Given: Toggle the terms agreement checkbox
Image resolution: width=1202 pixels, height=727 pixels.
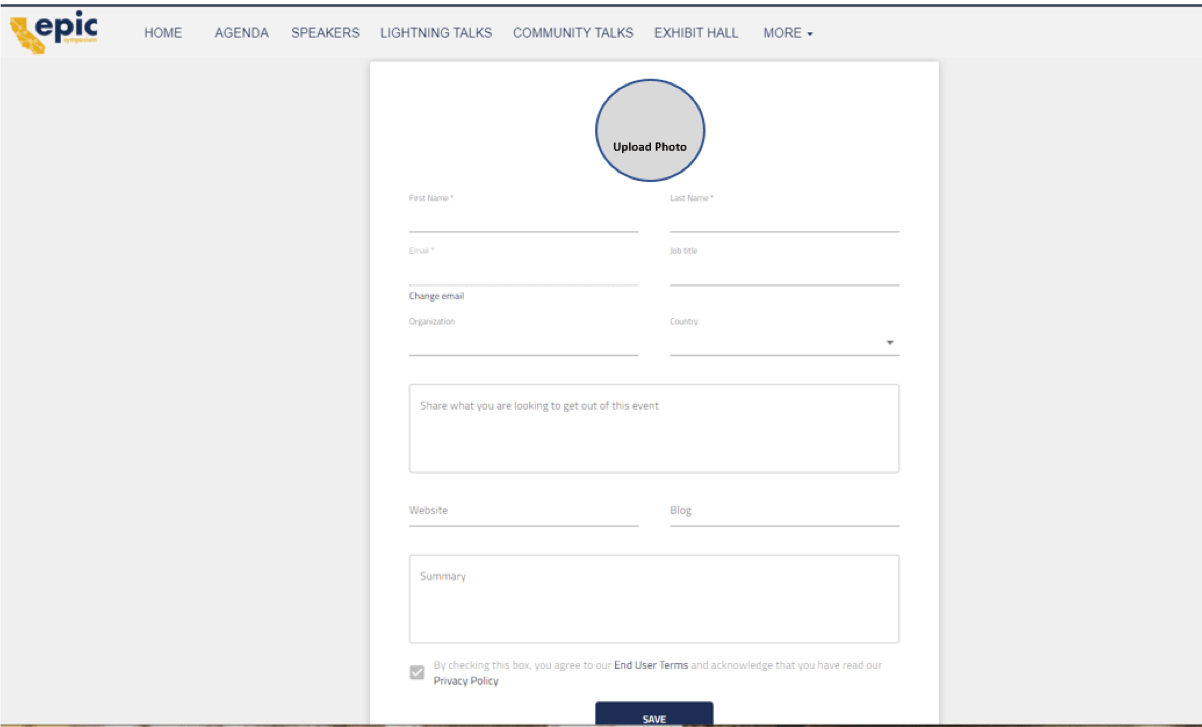Looking at the screenshot, I should point(417,673).
